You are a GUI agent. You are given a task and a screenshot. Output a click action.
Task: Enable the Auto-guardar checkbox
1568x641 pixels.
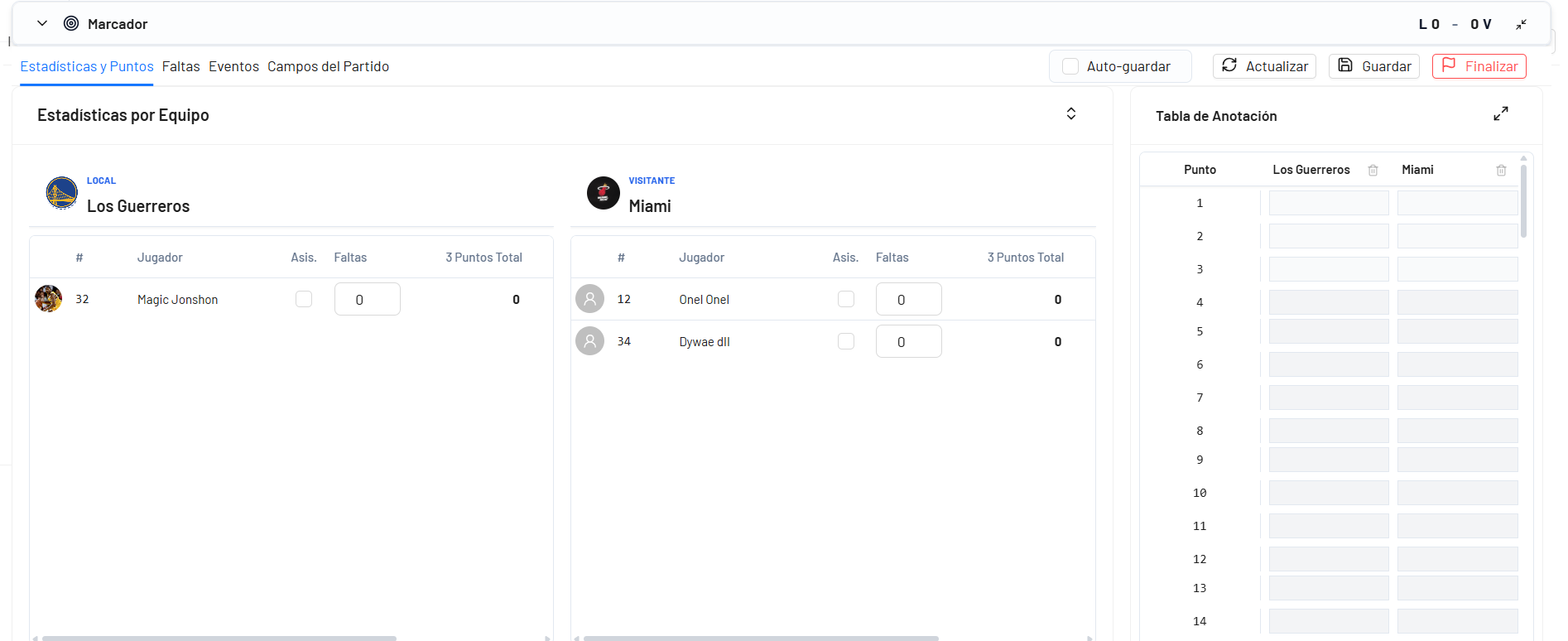(1070, 66)
